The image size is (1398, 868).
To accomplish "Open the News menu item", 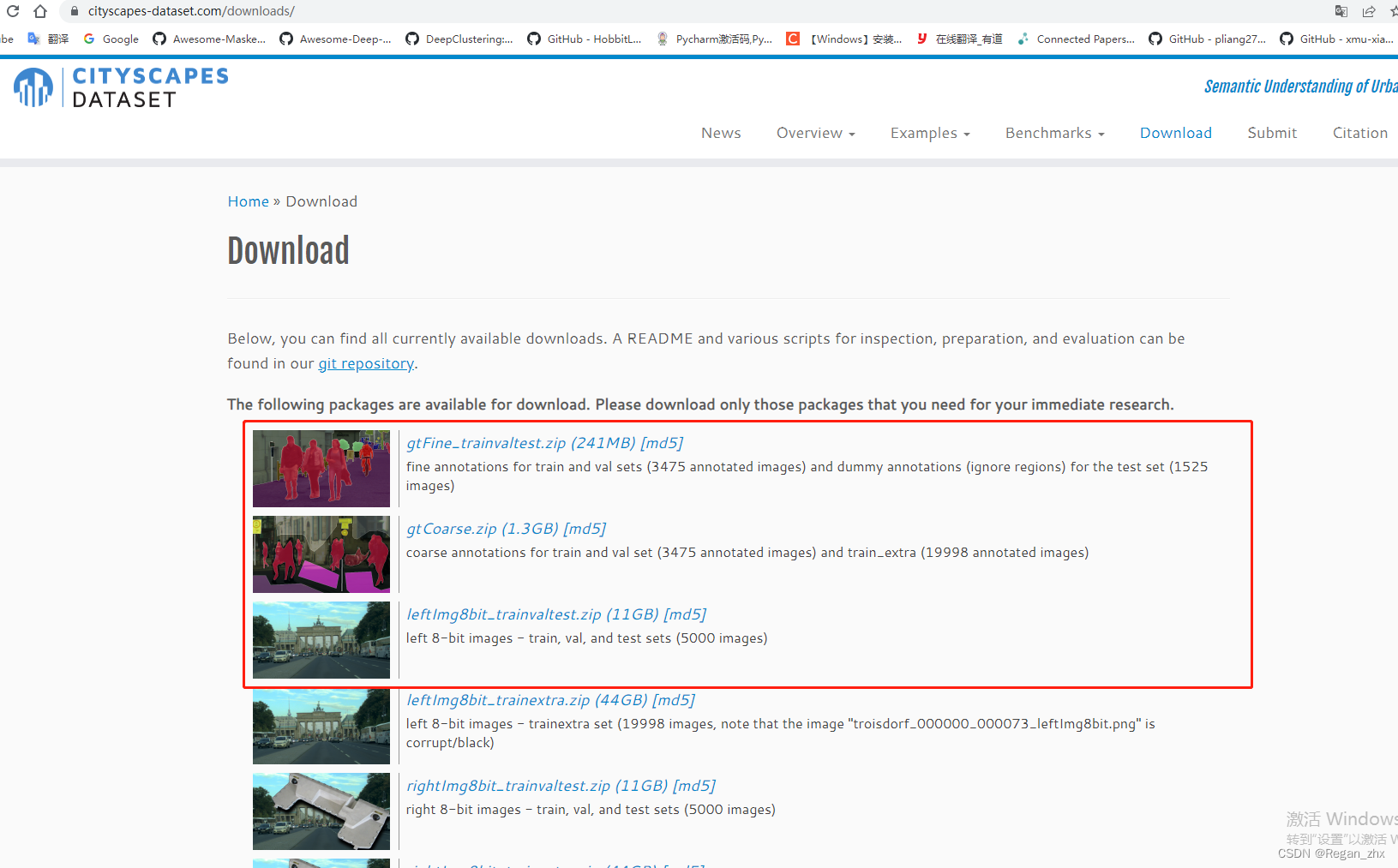I will (x=721, y=133).
